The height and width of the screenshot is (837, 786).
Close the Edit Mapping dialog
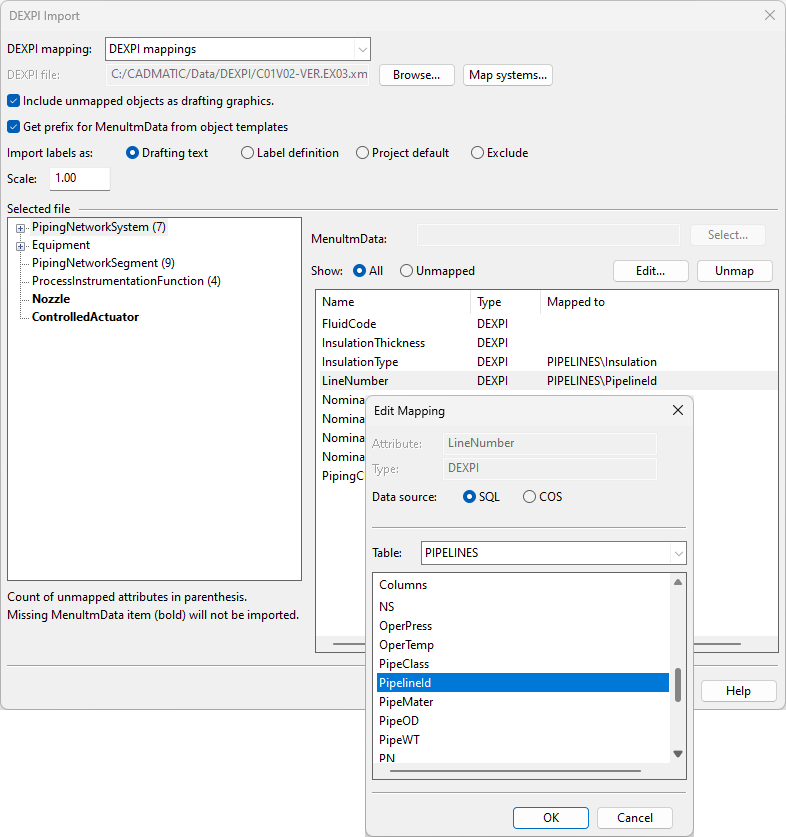point(677,410)
